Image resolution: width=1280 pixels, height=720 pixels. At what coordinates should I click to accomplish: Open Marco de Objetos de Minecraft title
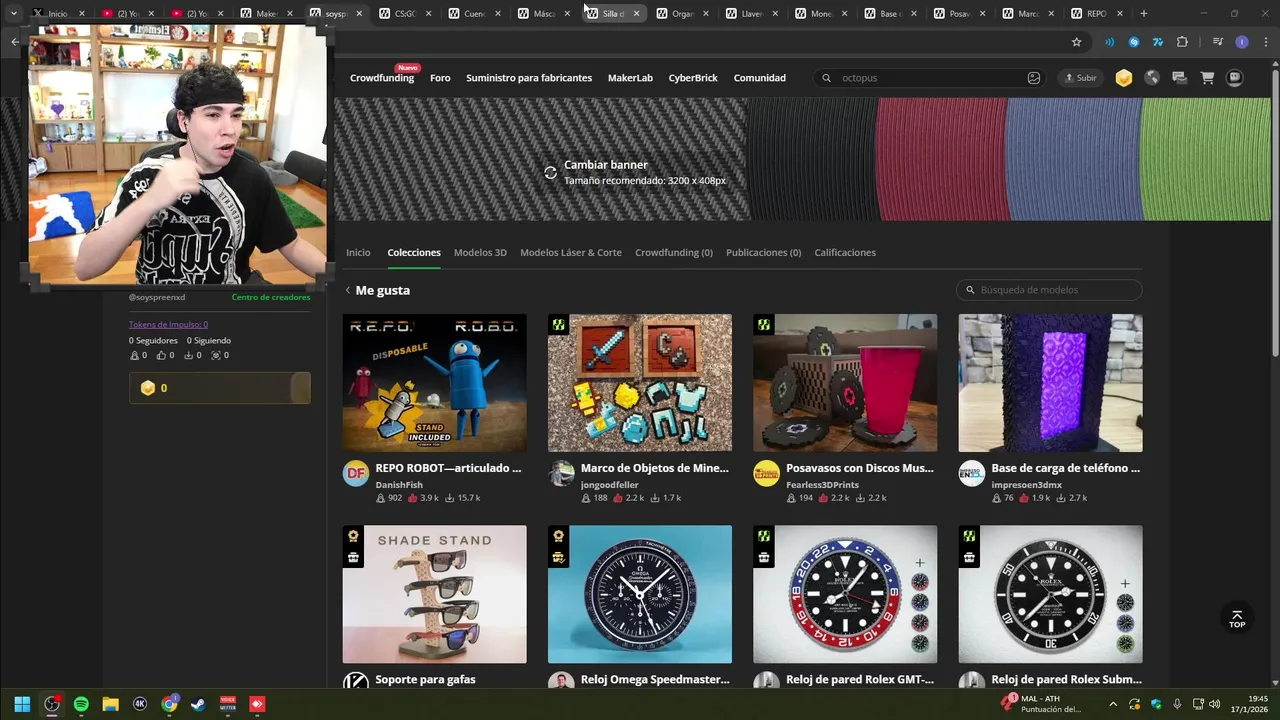pos(655,468)
